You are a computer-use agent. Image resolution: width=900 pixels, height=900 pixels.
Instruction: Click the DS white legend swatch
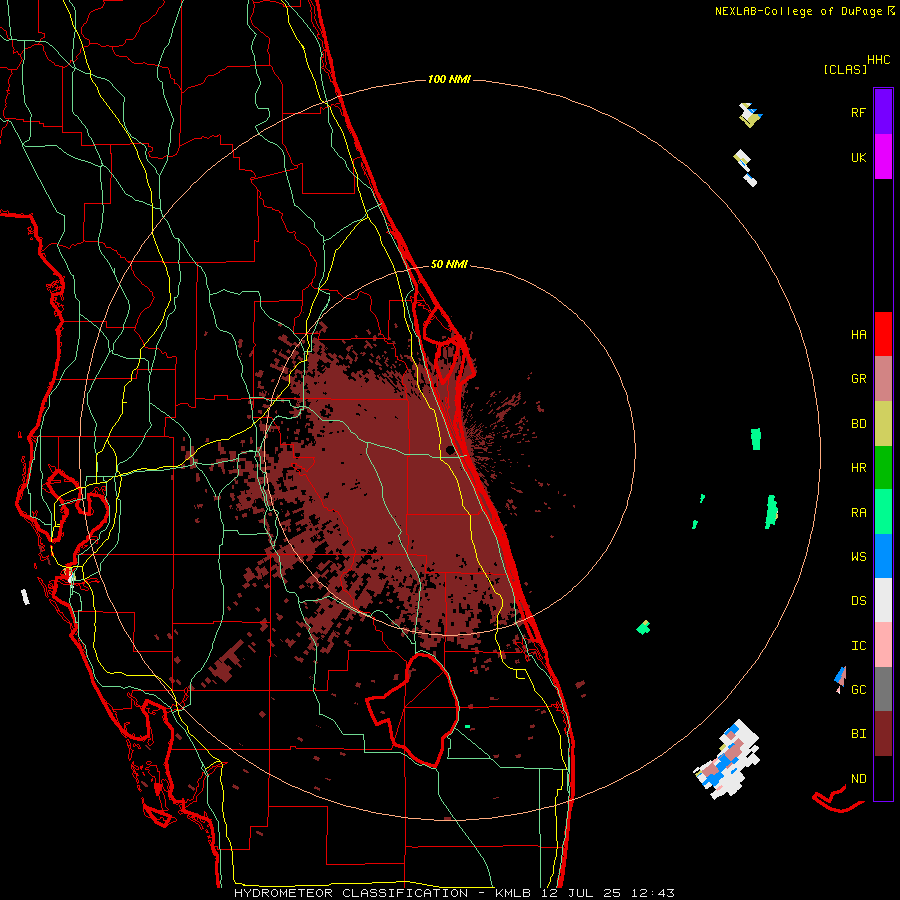coord(883,600)
